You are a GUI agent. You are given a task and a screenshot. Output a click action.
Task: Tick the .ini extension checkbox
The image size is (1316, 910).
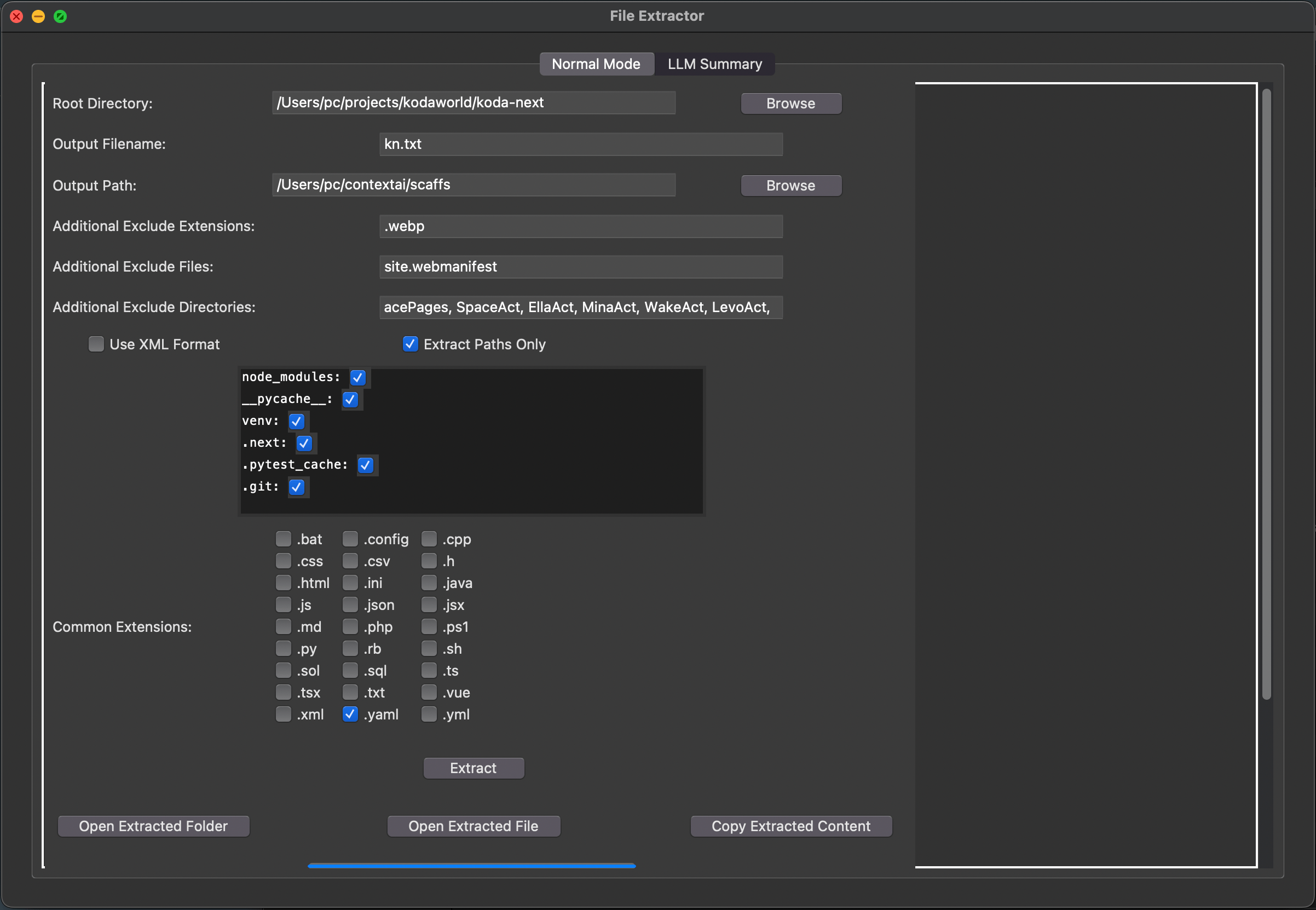(x=350, y=583)
